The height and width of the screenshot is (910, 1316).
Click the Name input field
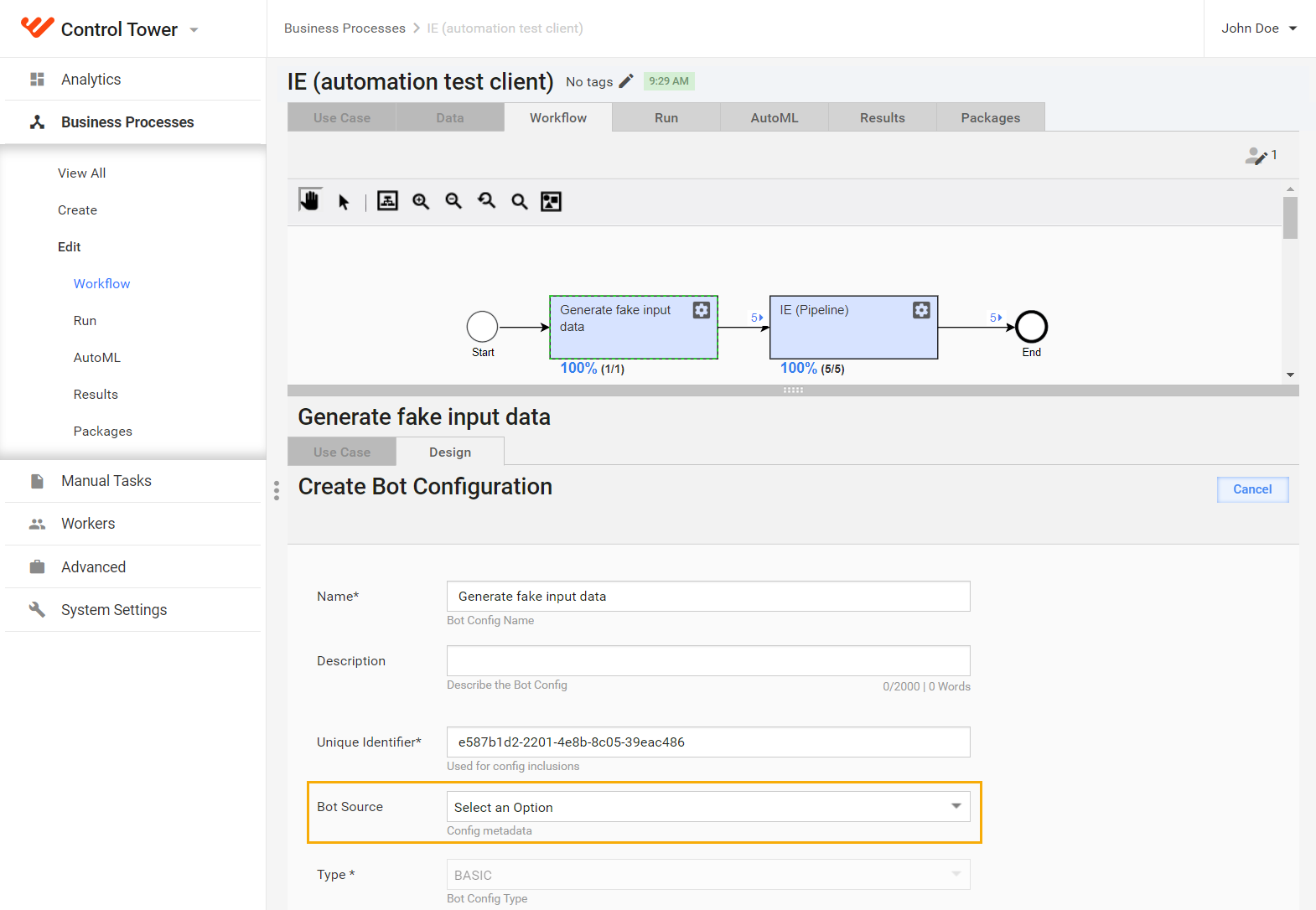pos(708,596)
